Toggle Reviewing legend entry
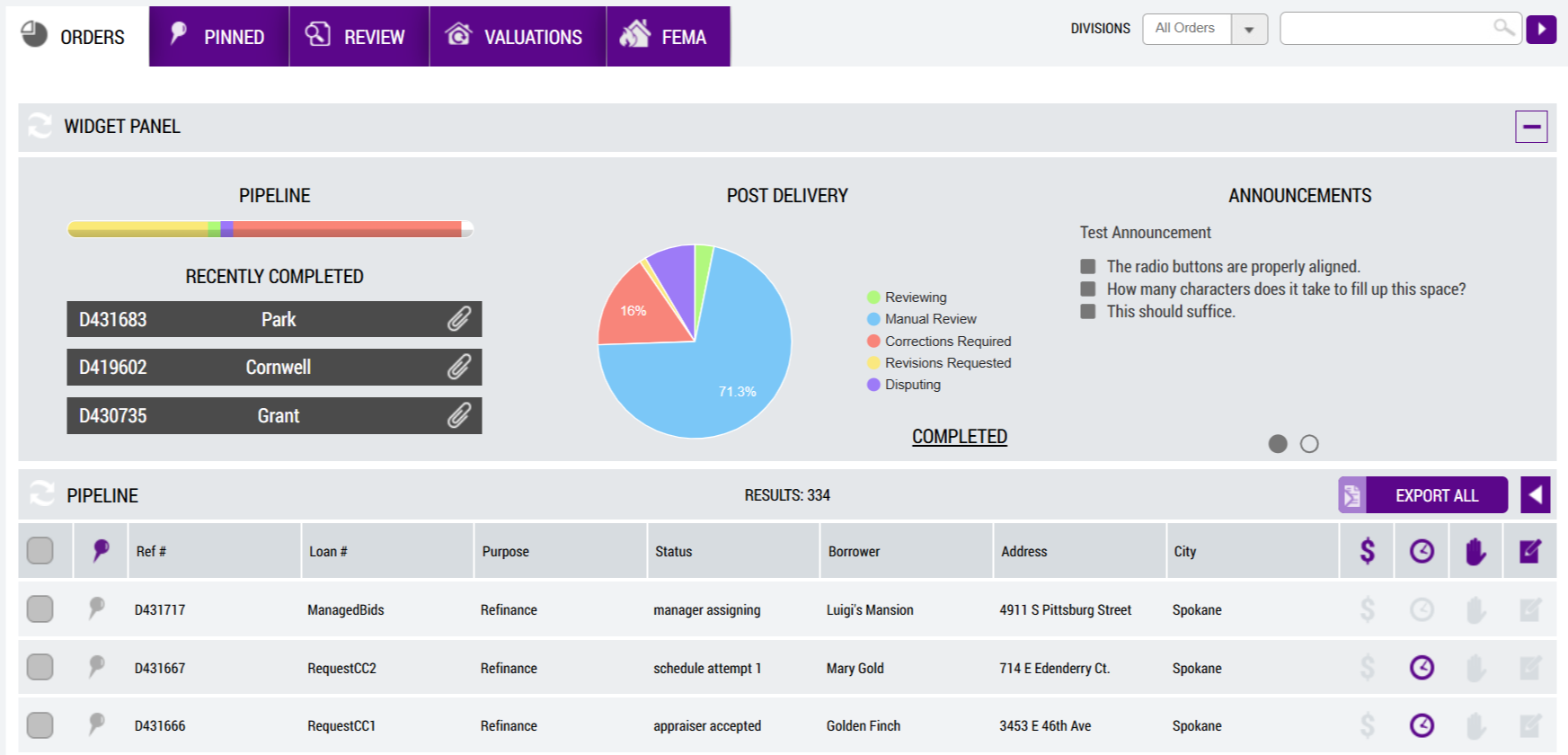This screenshot has height=755, width=1568. point(907,297)
